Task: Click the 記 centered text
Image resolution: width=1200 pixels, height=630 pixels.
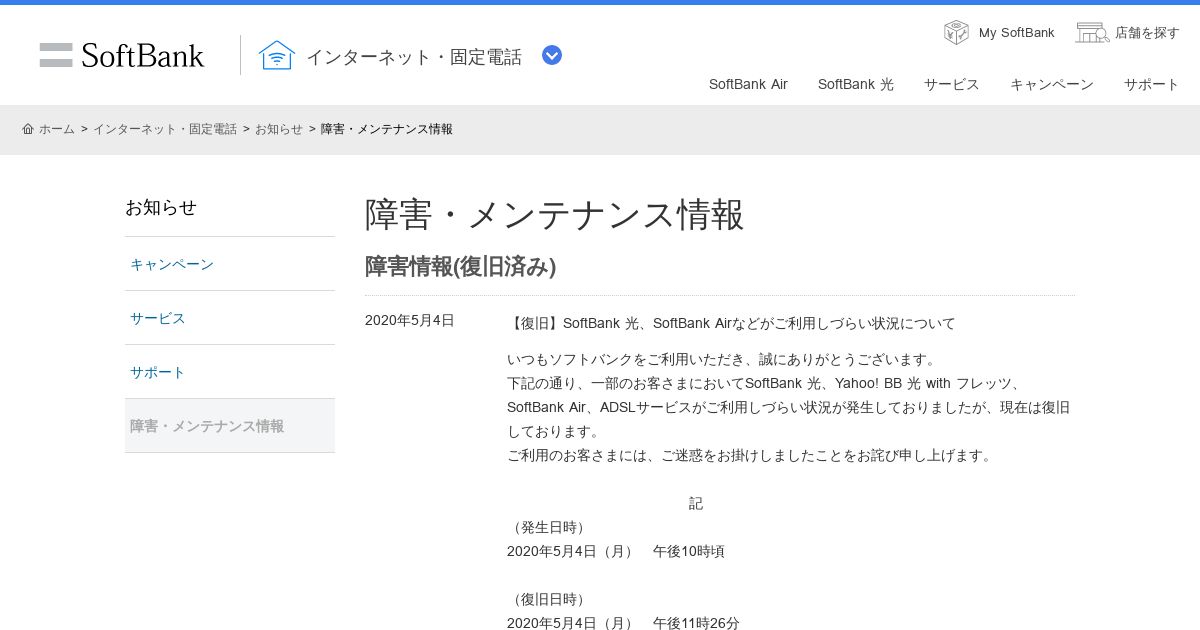Action: point(696,503)
